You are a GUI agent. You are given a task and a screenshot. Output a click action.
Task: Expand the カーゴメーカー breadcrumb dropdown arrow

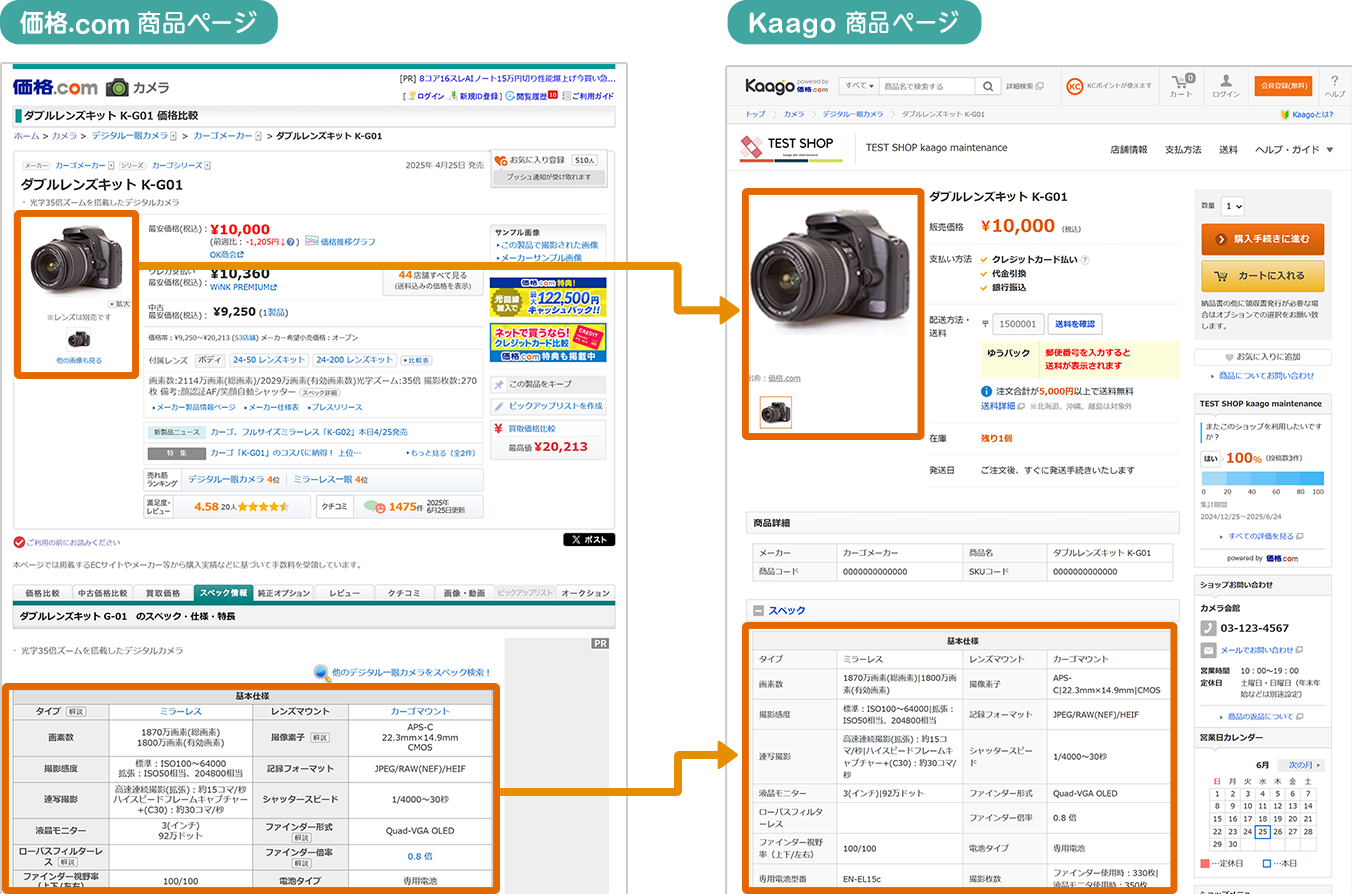pos(258,136)
